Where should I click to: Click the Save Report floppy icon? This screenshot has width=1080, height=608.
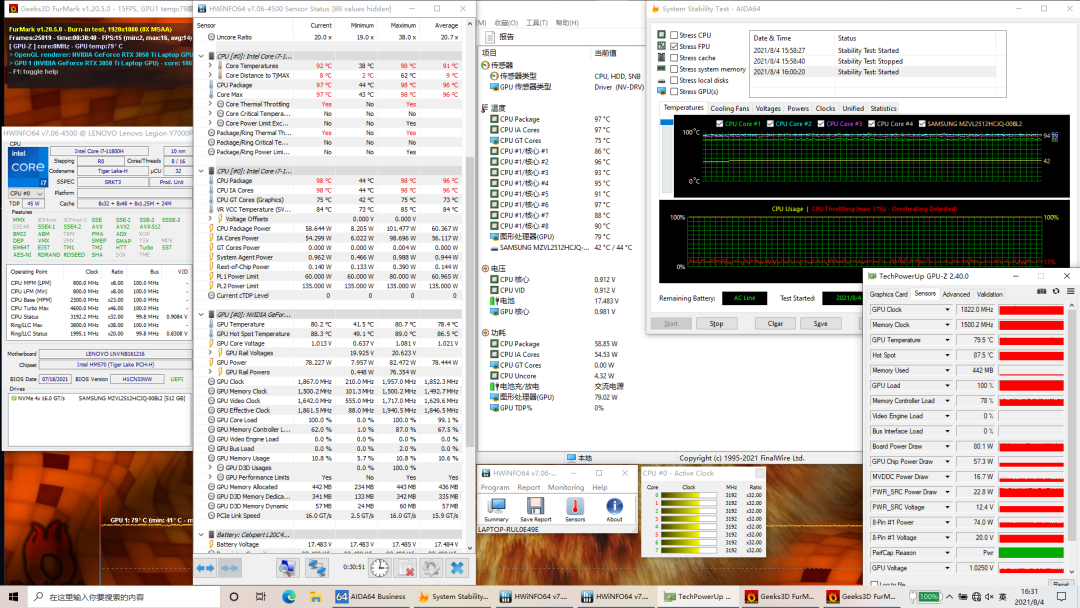tap(535, 506)
